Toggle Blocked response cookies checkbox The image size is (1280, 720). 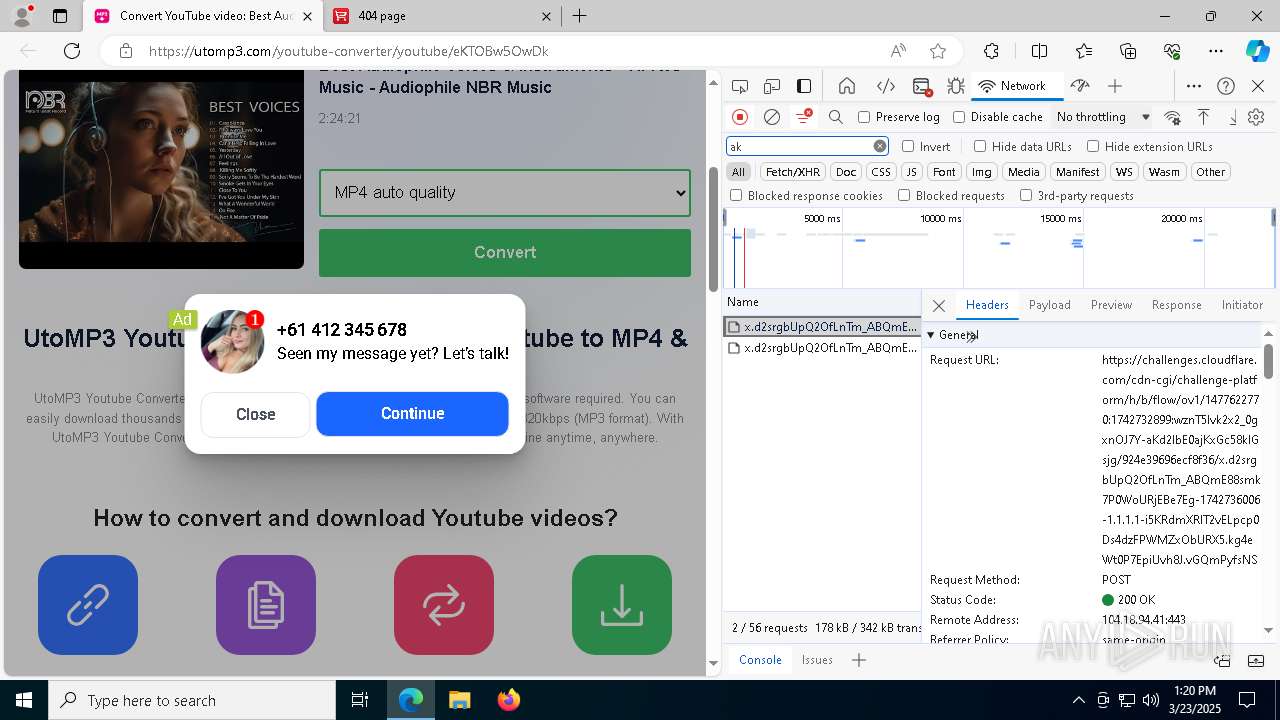tap(736, 196)
